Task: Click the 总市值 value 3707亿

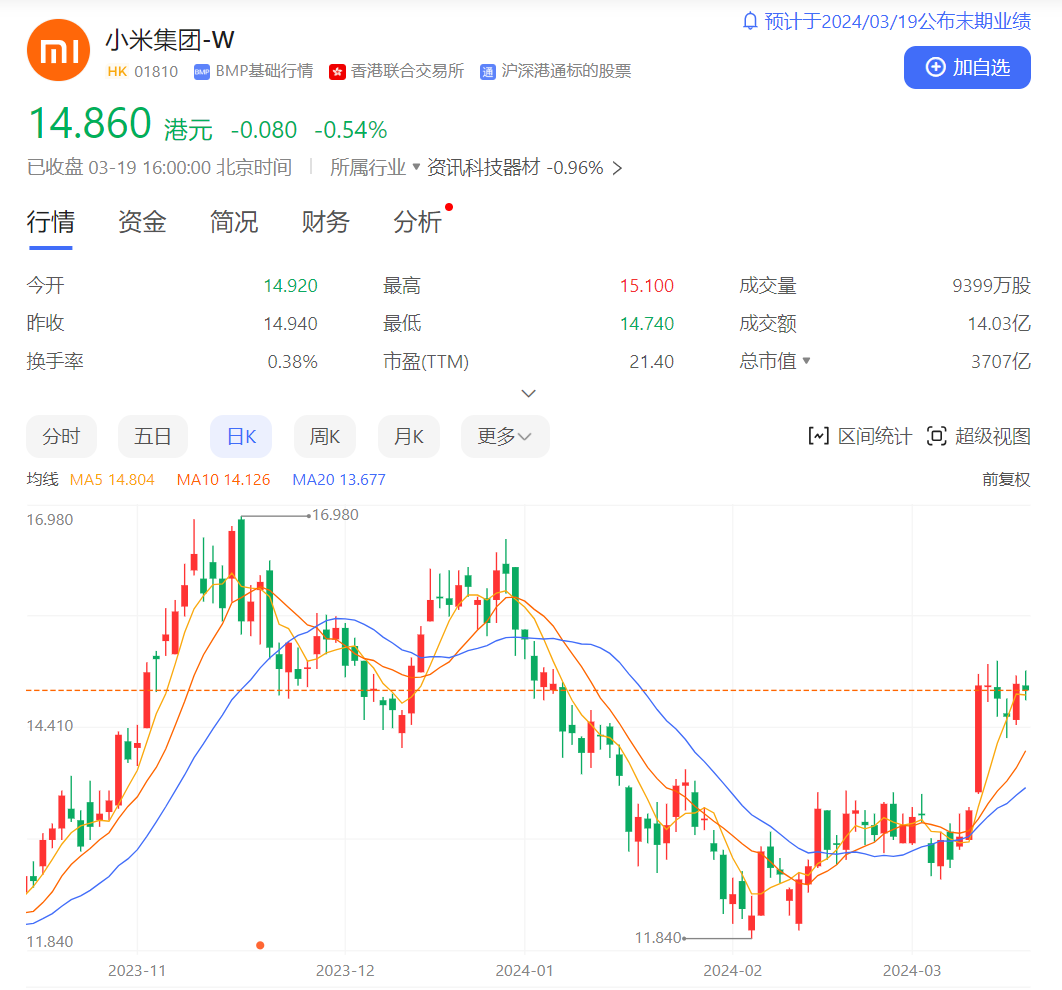Action: click(x=1001, y=362)
